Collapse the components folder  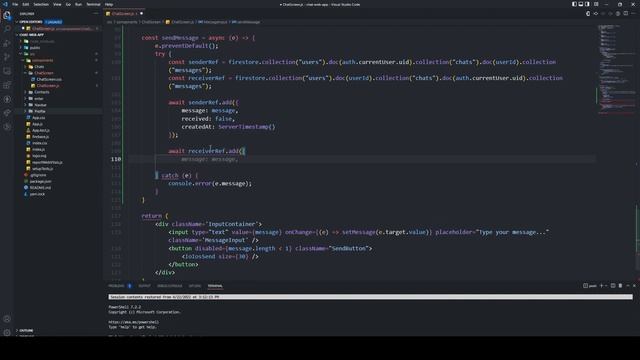point(42,60)
